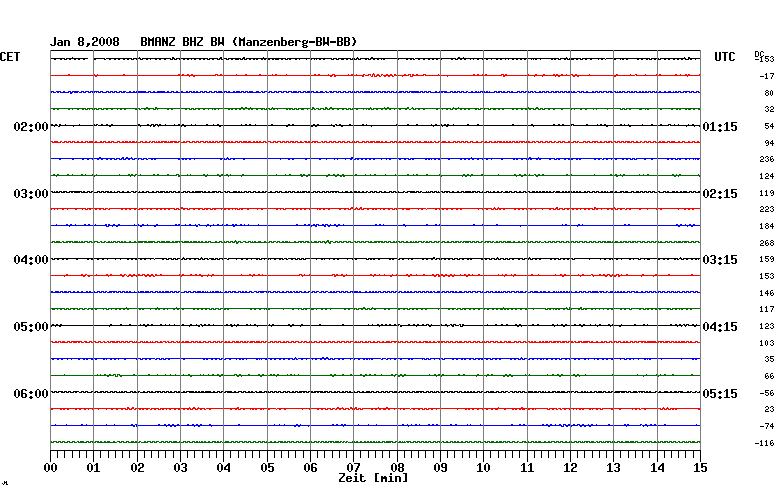Select the "02:00" CET time label

tap(31, 127)
